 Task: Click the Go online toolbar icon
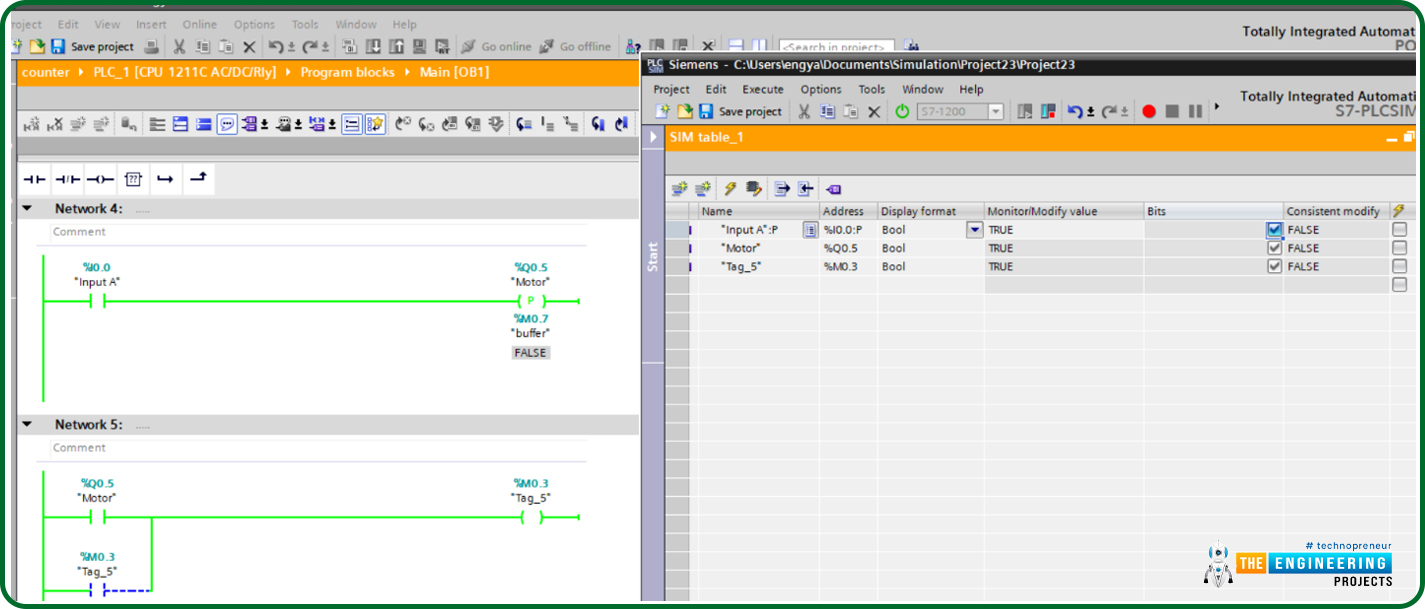469,46
